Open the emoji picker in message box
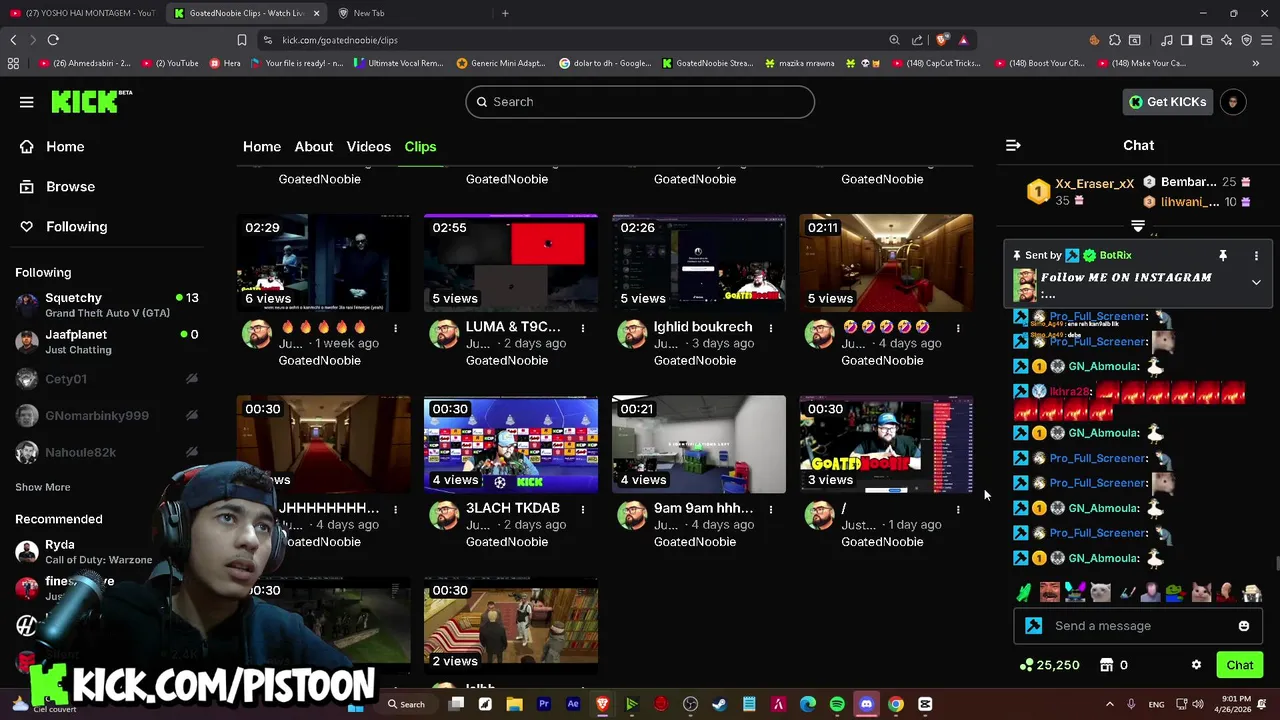This screenshot has height=720, width=1280. coord(1244,626)
